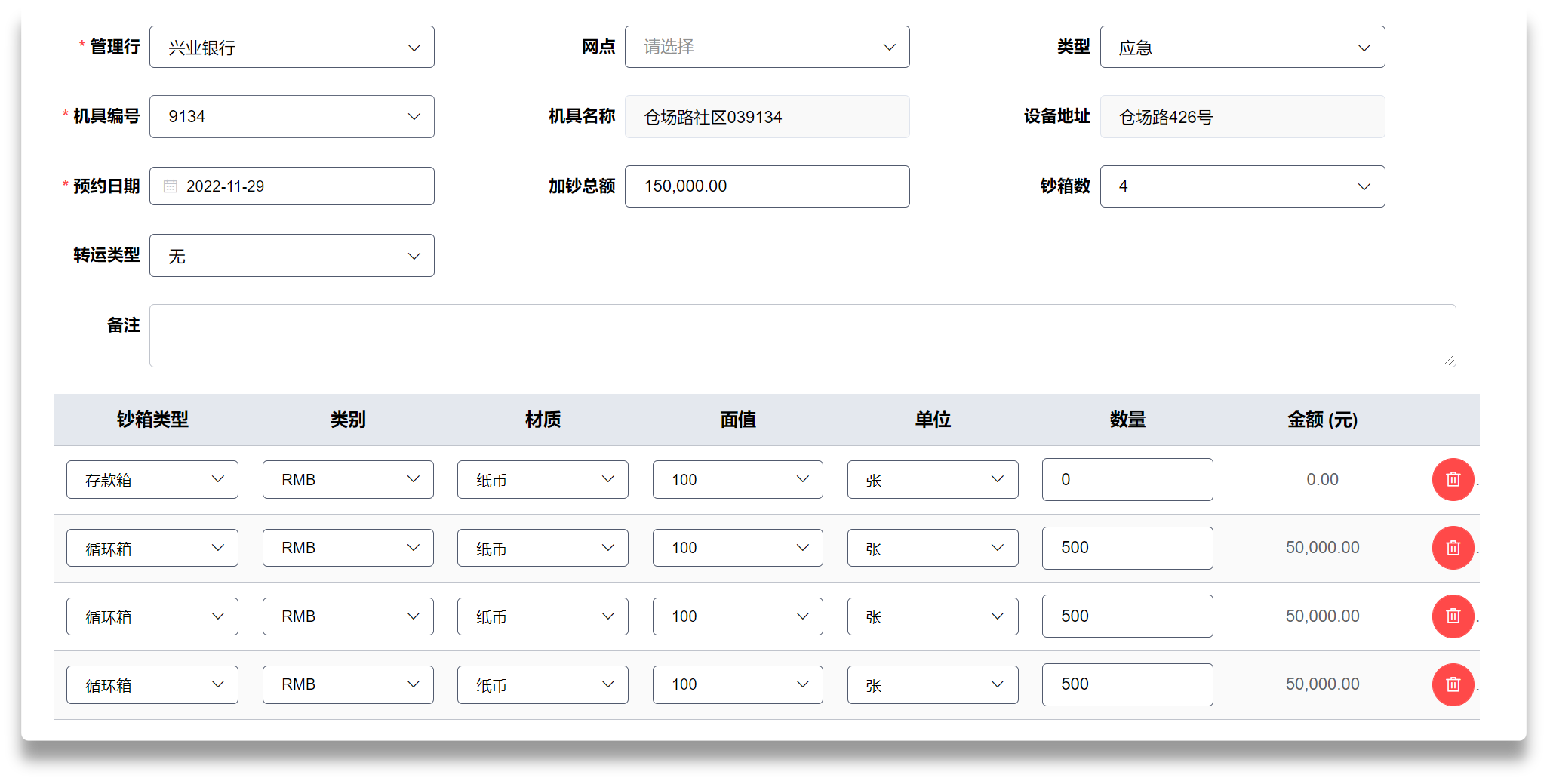The width and height of the screenshot is (1550, 784).
Task: Click the trash icon in the last table row
Action: pyautogui.click(x=1453, y=684)
